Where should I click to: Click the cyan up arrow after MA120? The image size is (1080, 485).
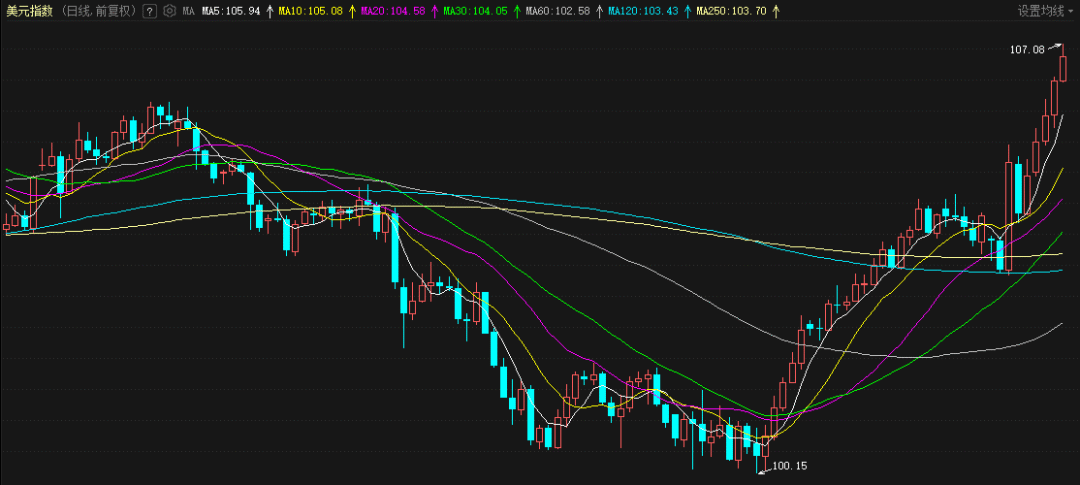pyautogui.click(x=688, y=11)
